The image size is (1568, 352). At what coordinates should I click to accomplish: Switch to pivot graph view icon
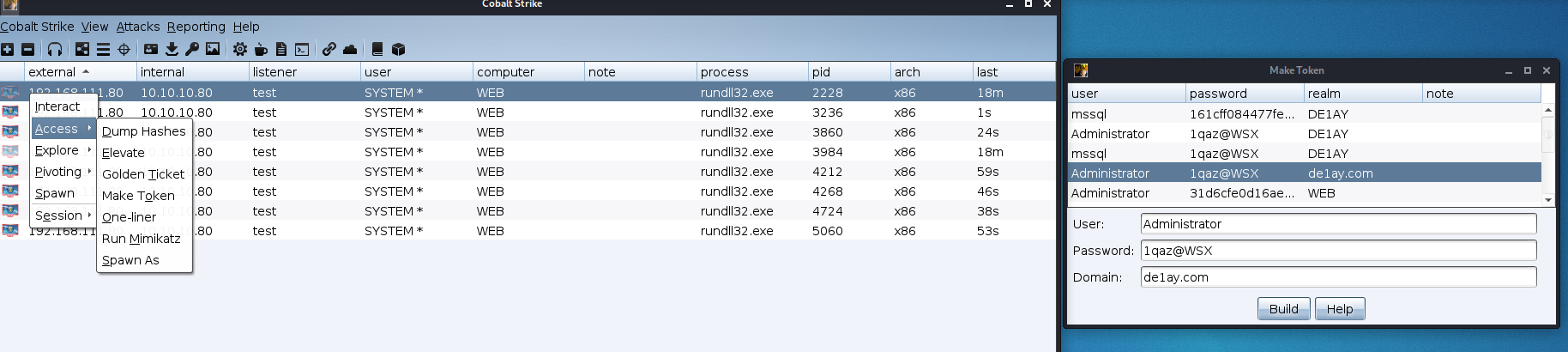pos(82,50)
